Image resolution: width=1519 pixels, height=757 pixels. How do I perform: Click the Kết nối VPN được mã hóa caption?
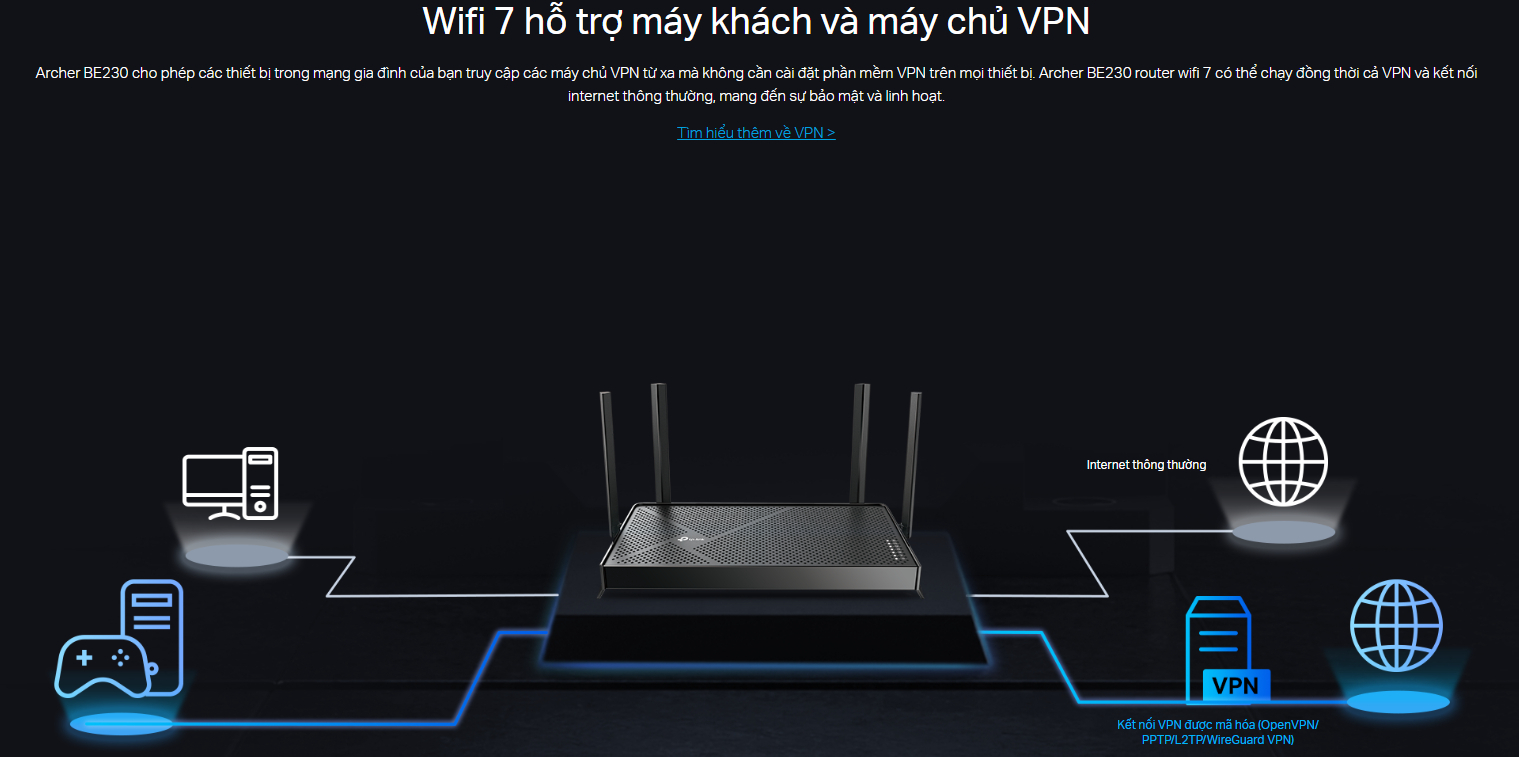1217,732
